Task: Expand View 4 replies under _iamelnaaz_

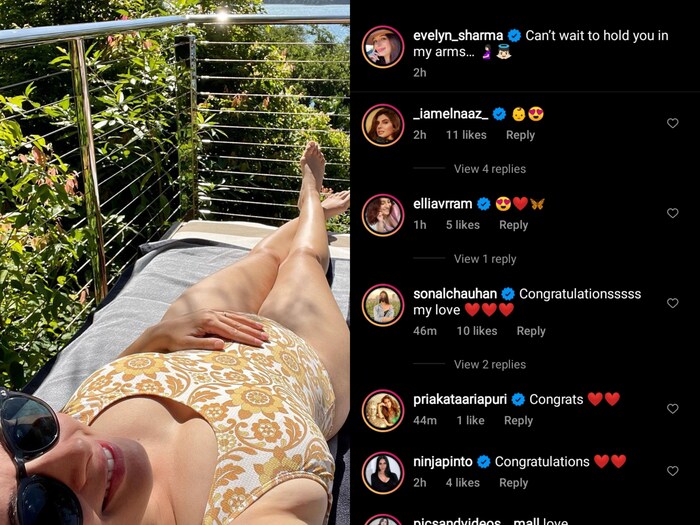Action: click(x=490, y=169)
